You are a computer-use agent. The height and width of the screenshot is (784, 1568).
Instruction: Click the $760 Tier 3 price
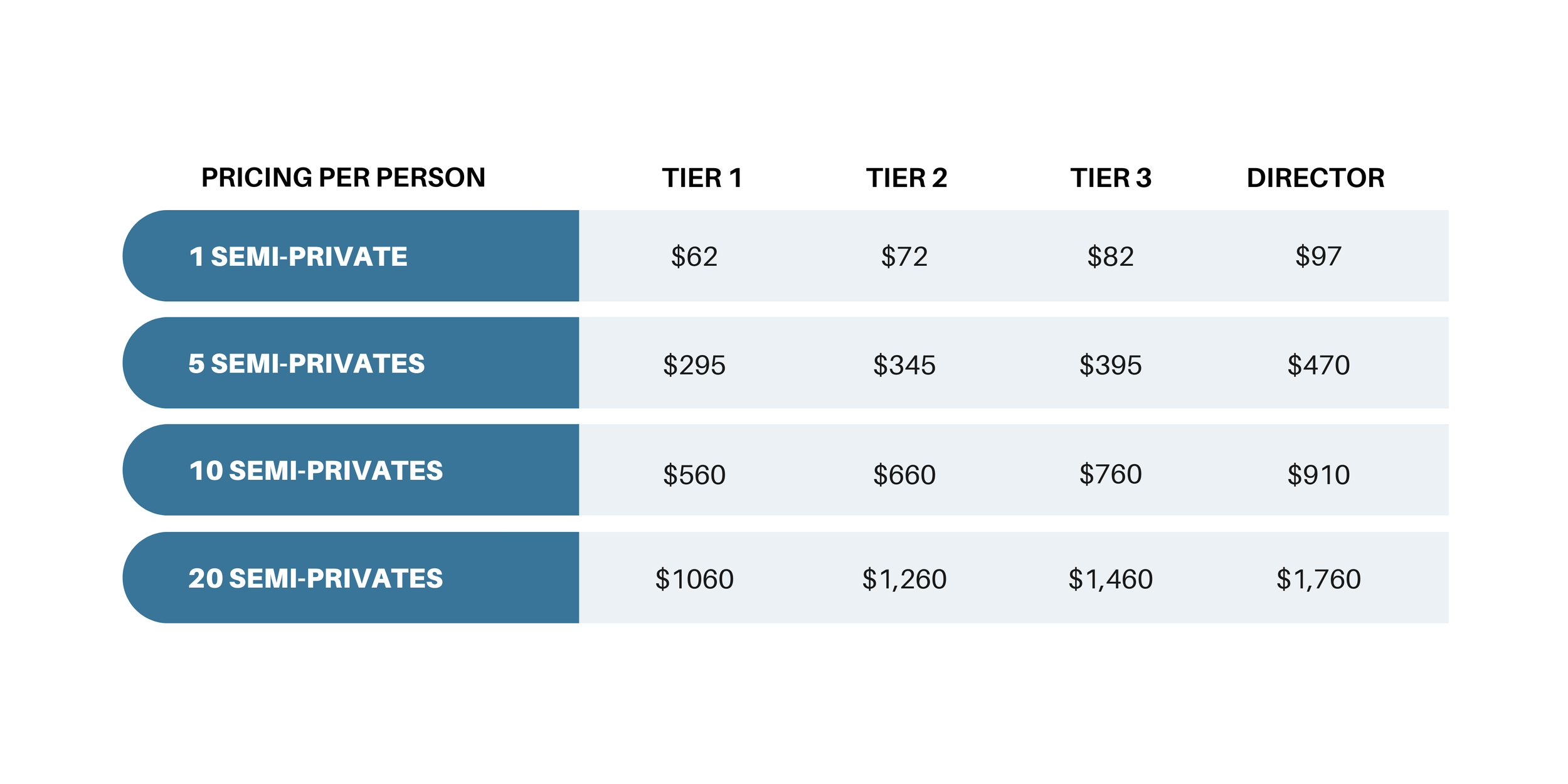pos(1110,474)
